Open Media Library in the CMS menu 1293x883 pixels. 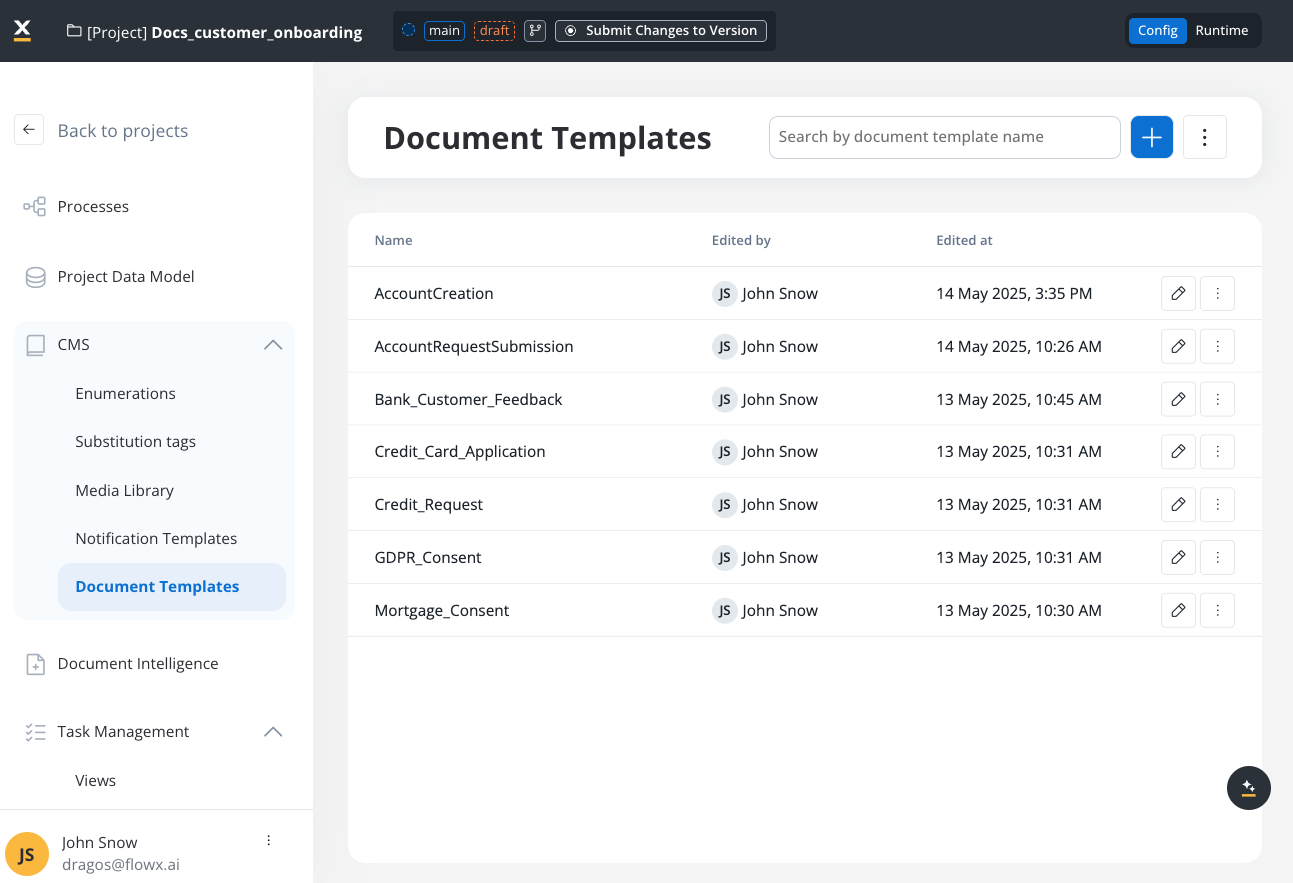click(x=125, y=491)
